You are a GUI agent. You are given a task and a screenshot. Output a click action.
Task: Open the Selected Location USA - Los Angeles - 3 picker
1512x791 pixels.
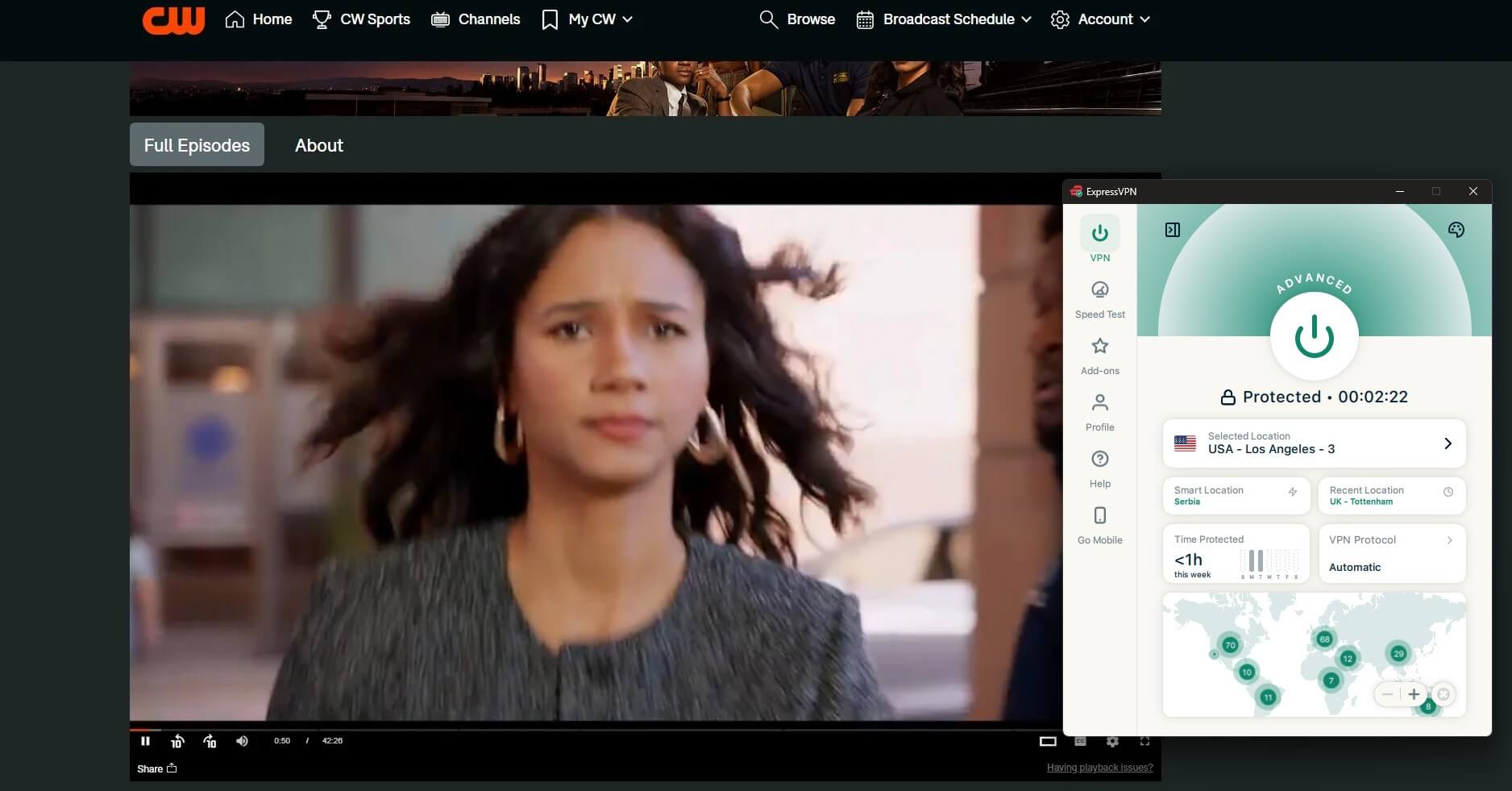coord(1314,443)
